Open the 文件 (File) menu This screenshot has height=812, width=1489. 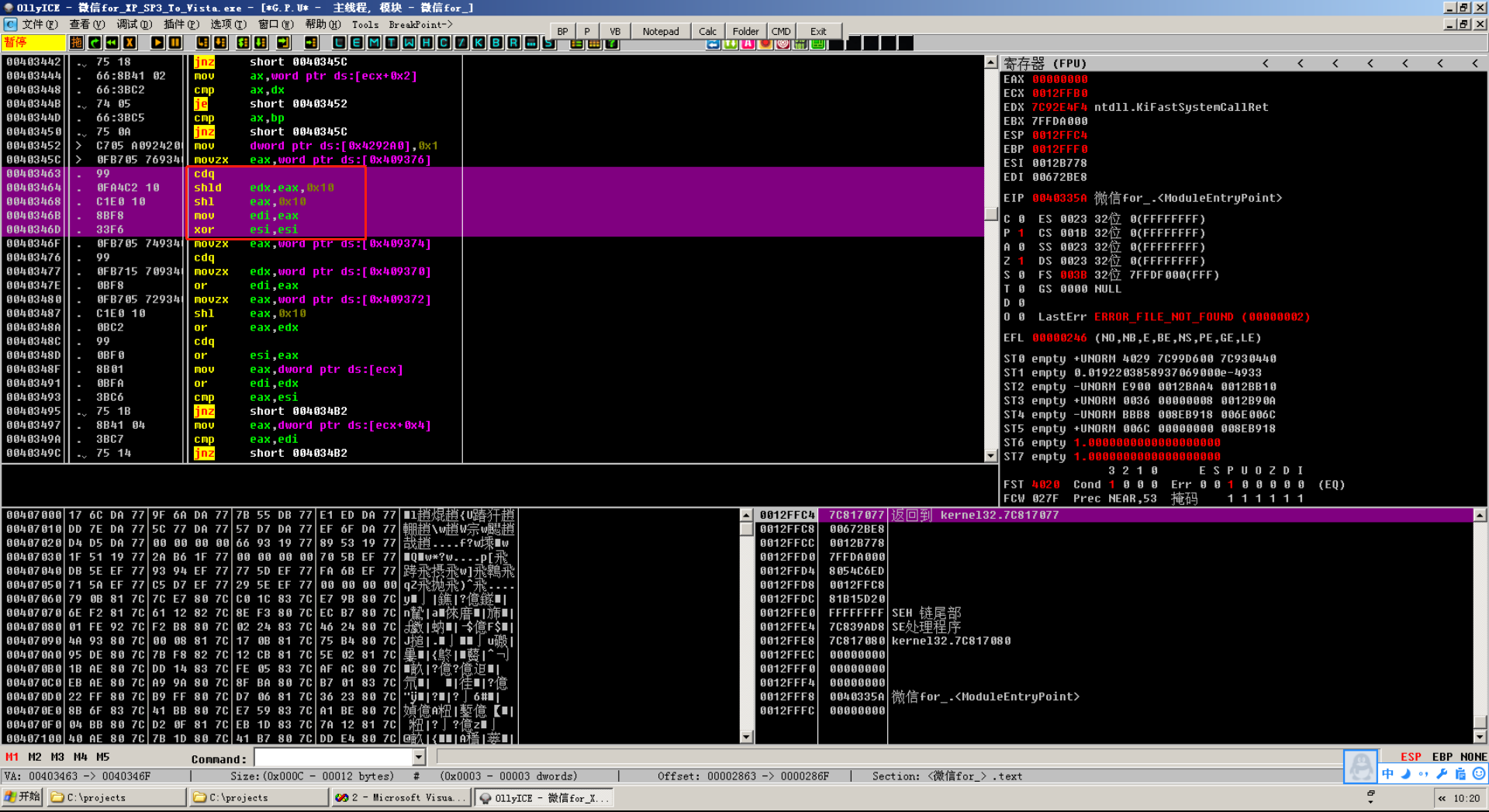40,24
